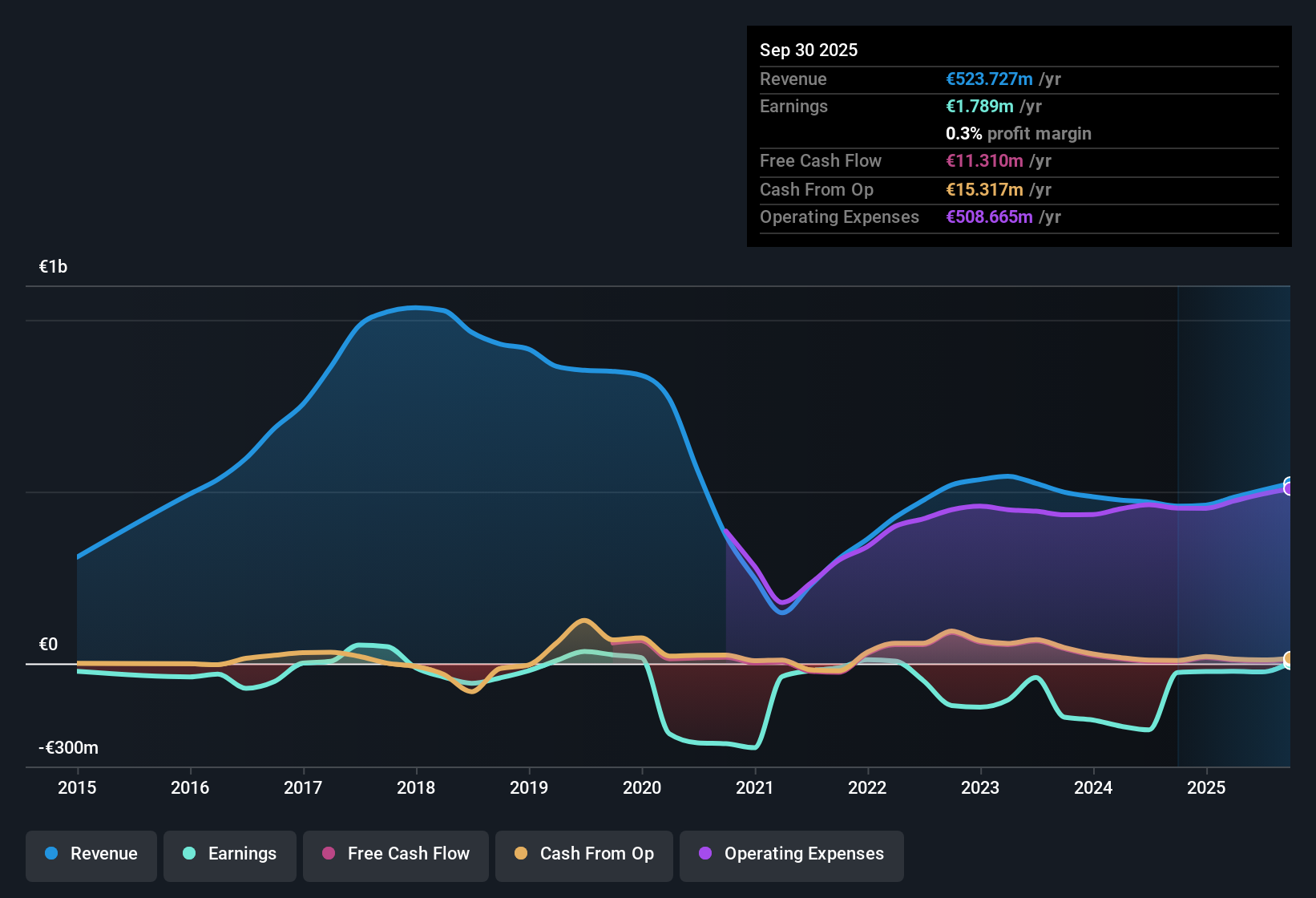Click the teal Earnings legend dot icon
1316x898 pixels.
click(x=188, y=854)
